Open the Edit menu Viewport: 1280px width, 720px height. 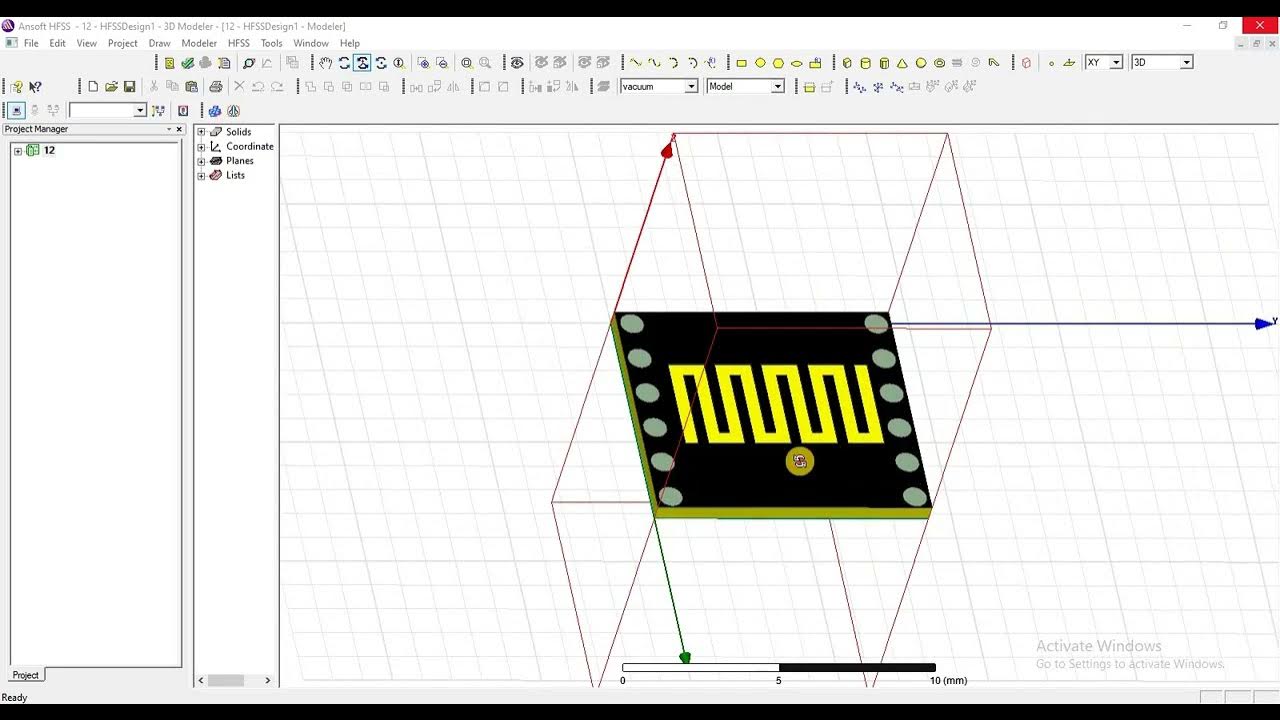pos(58,43)
